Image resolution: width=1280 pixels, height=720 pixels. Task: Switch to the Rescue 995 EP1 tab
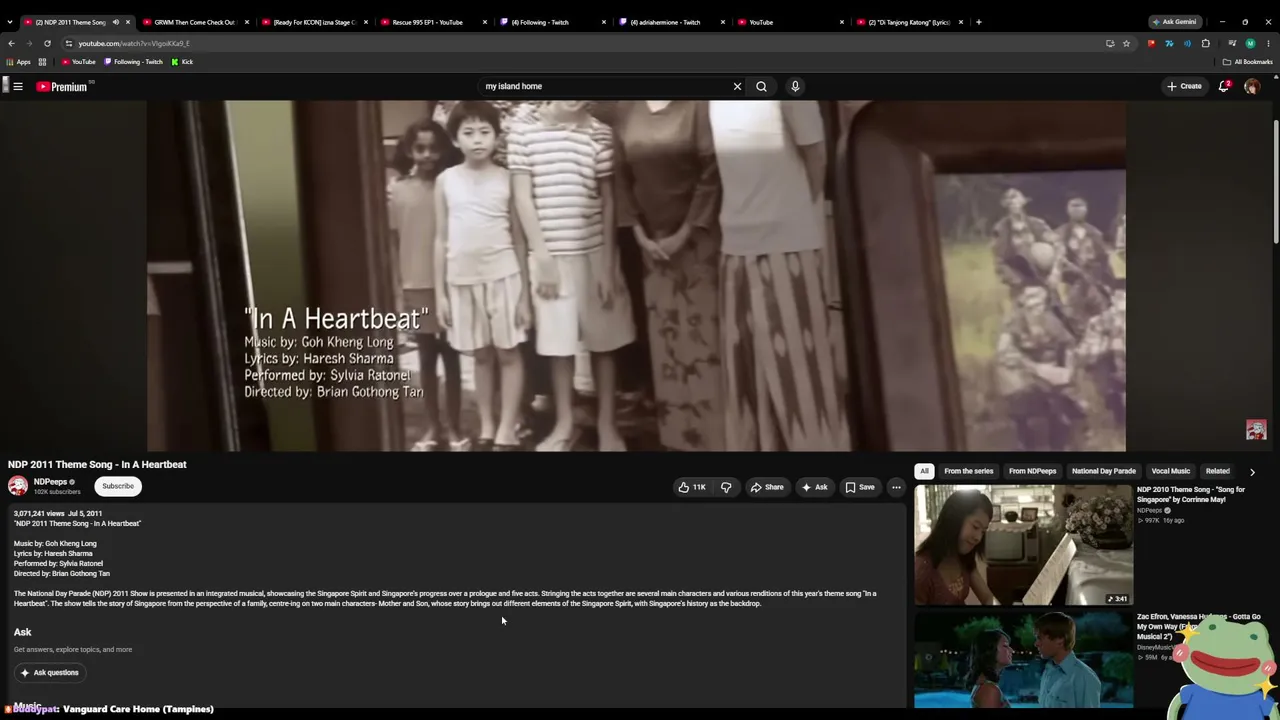(x=435, y=22)
